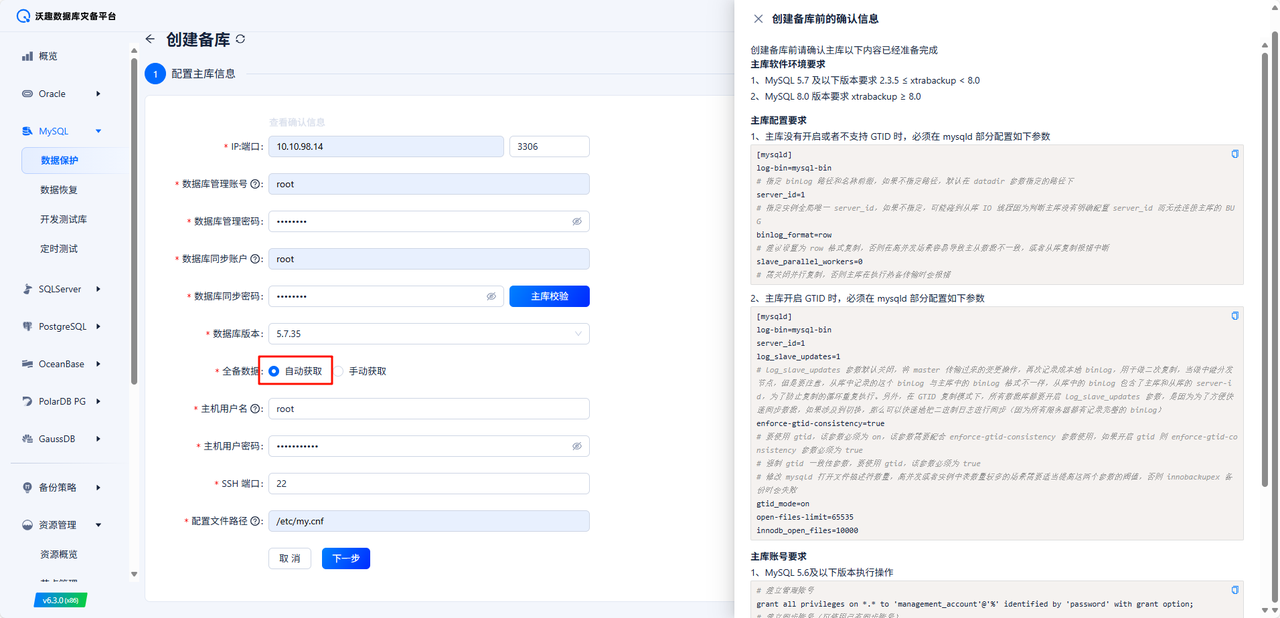Collapse the MySQL menu arrow
Screen dimensions: 1280x618
(x=98, y=131)
